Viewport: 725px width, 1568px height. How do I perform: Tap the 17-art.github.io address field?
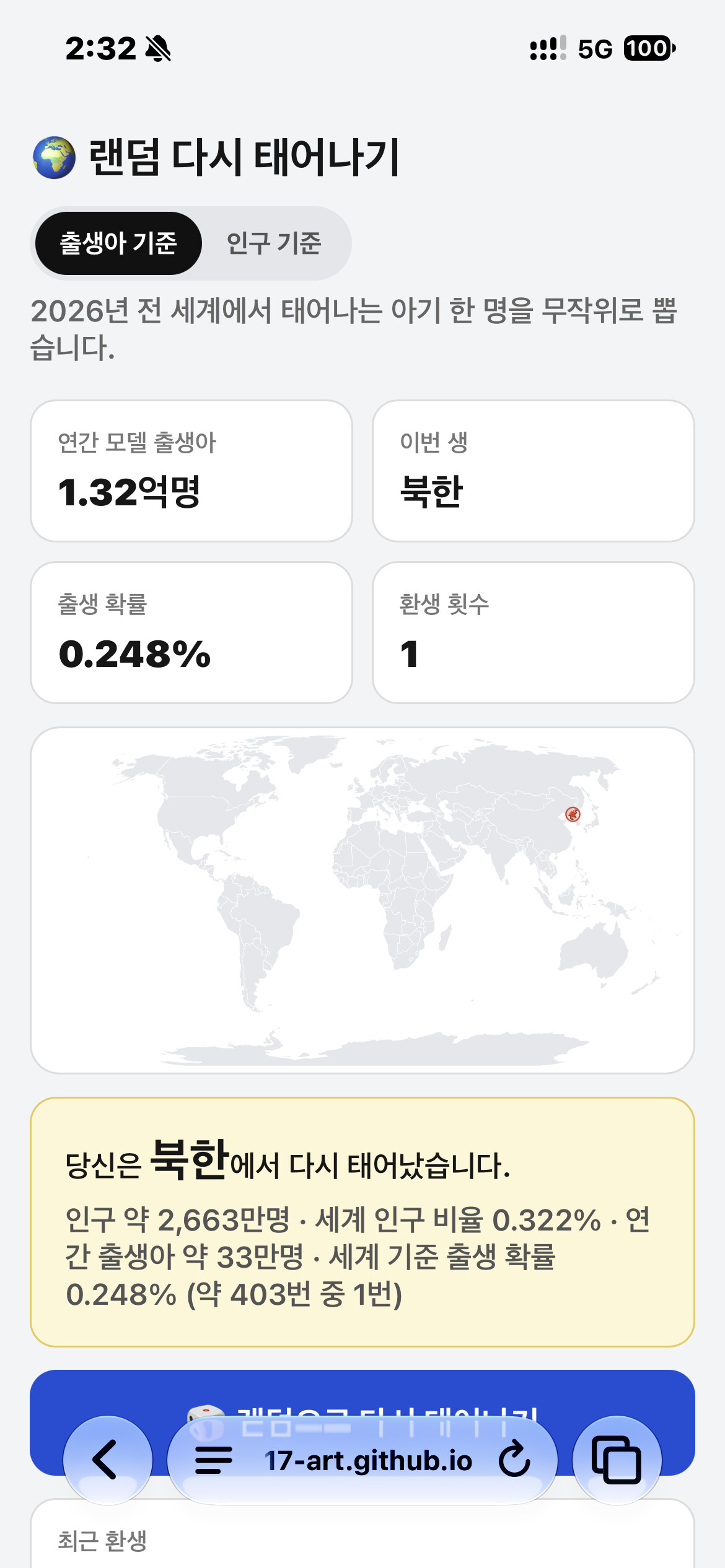point(368,1460)
